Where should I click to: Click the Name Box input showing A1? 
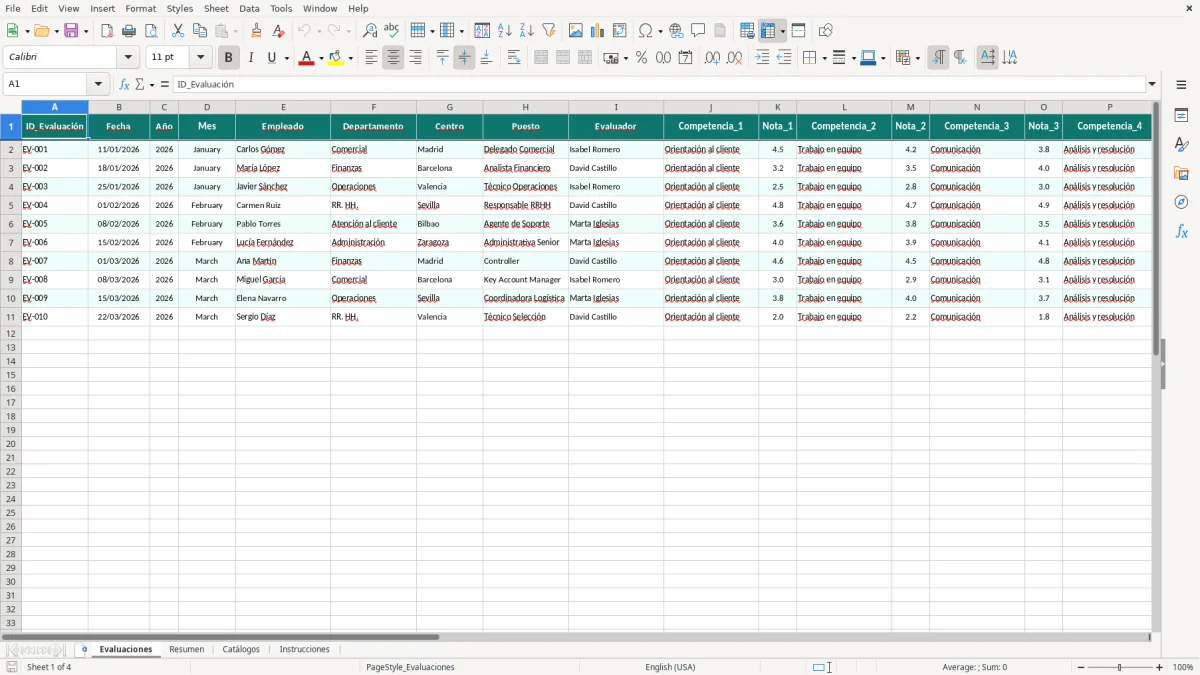(47, 84)
